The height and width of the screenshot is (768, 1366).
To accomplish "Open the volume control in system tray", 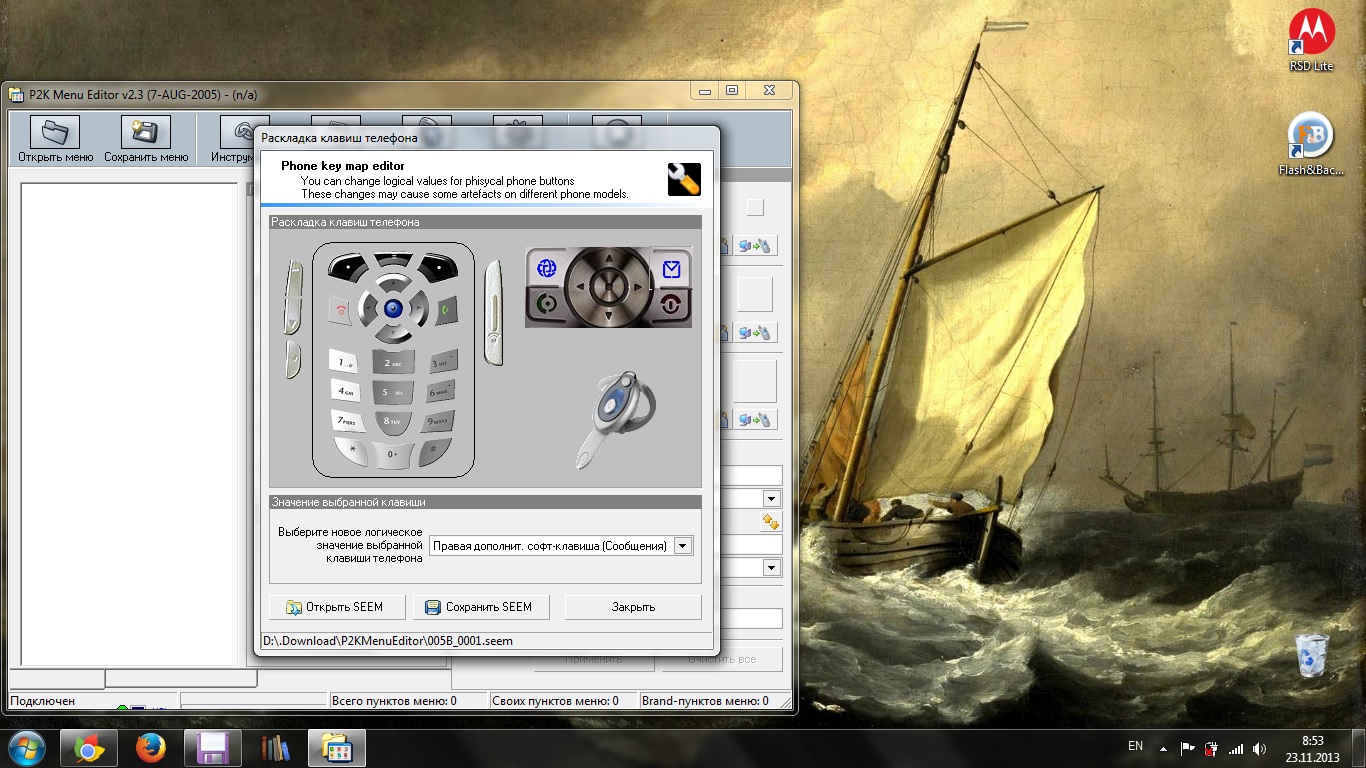I will click(1258, 748).
